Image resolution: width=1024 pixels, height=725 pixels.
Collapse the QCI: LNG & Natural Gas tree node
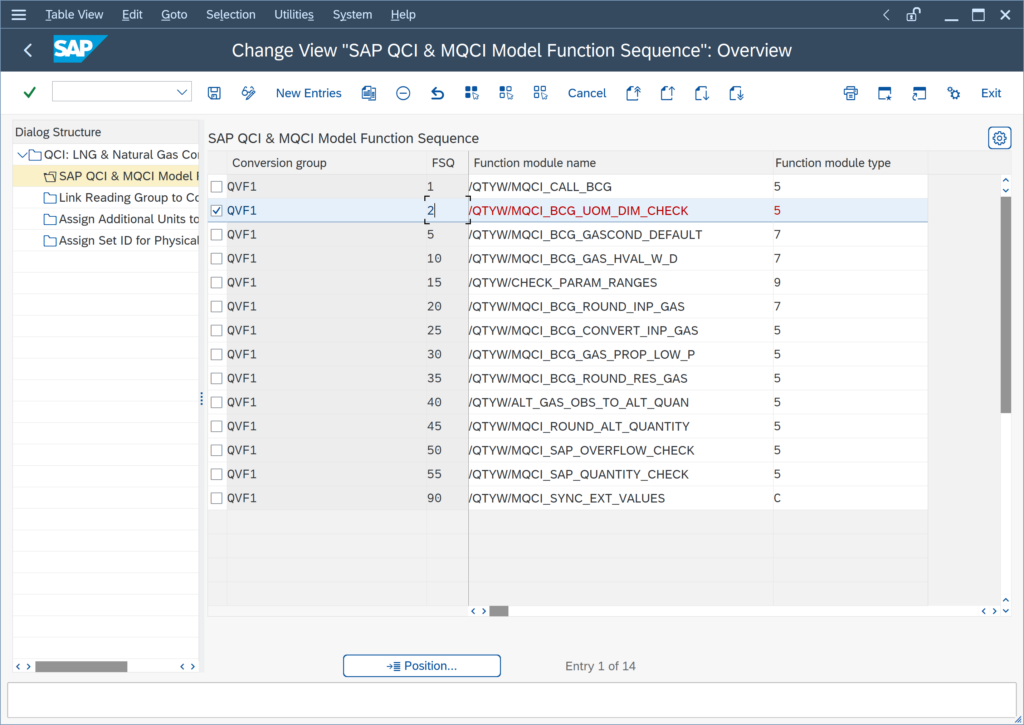(22, 155)
